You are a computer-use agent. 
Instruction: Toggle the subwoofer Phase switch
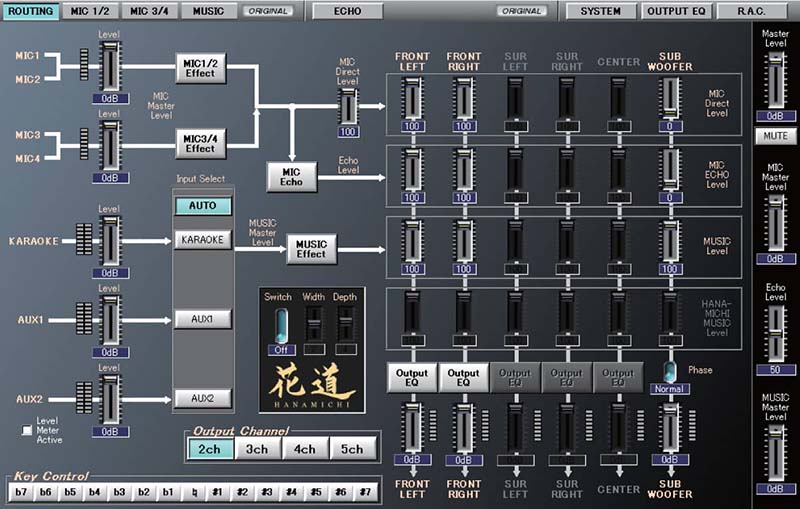coord(670,372)
